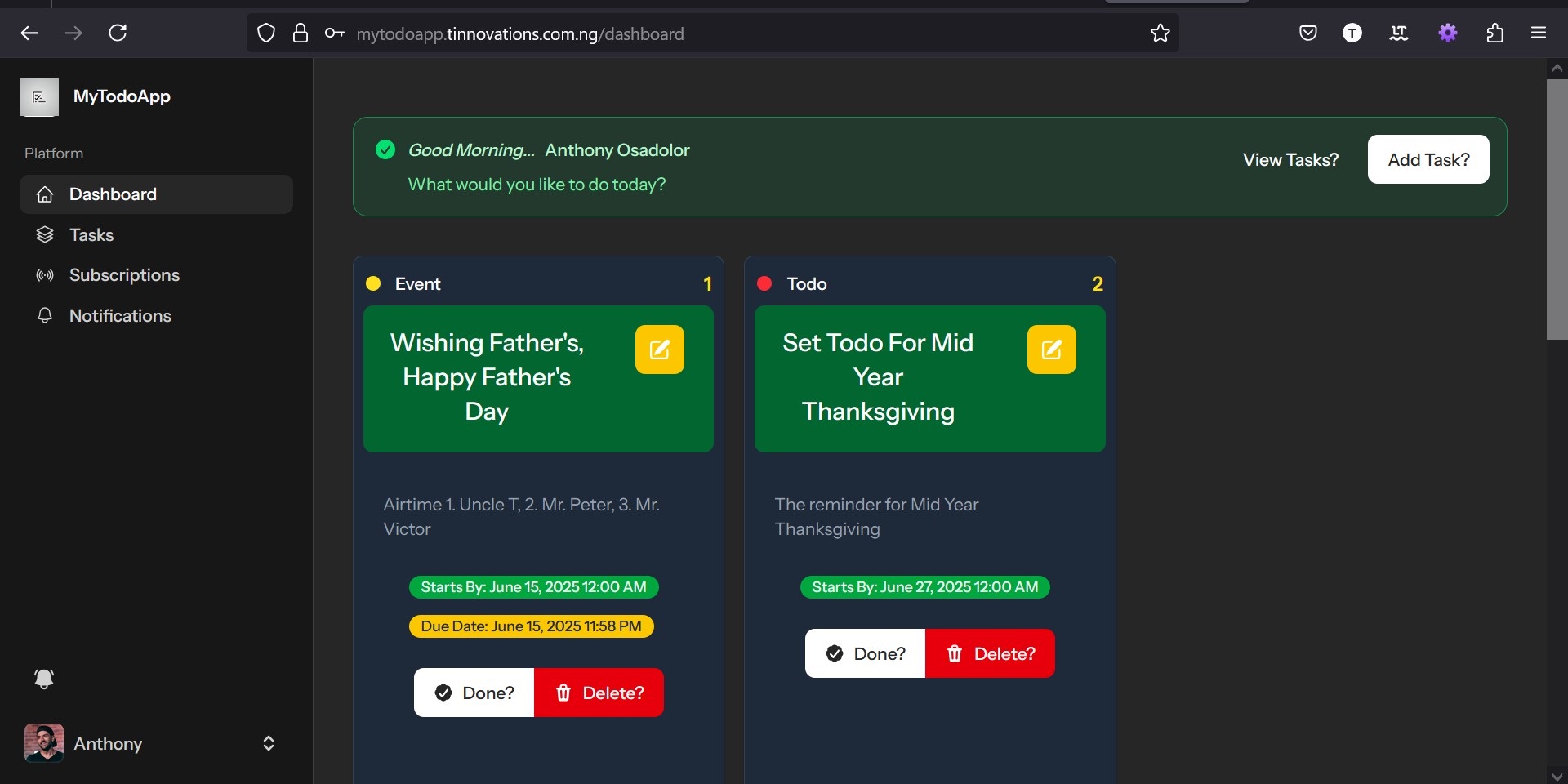Edit the Set Todo For Mid Year card
This screenshot has width=1568, height=784.
pos(1051,350)
